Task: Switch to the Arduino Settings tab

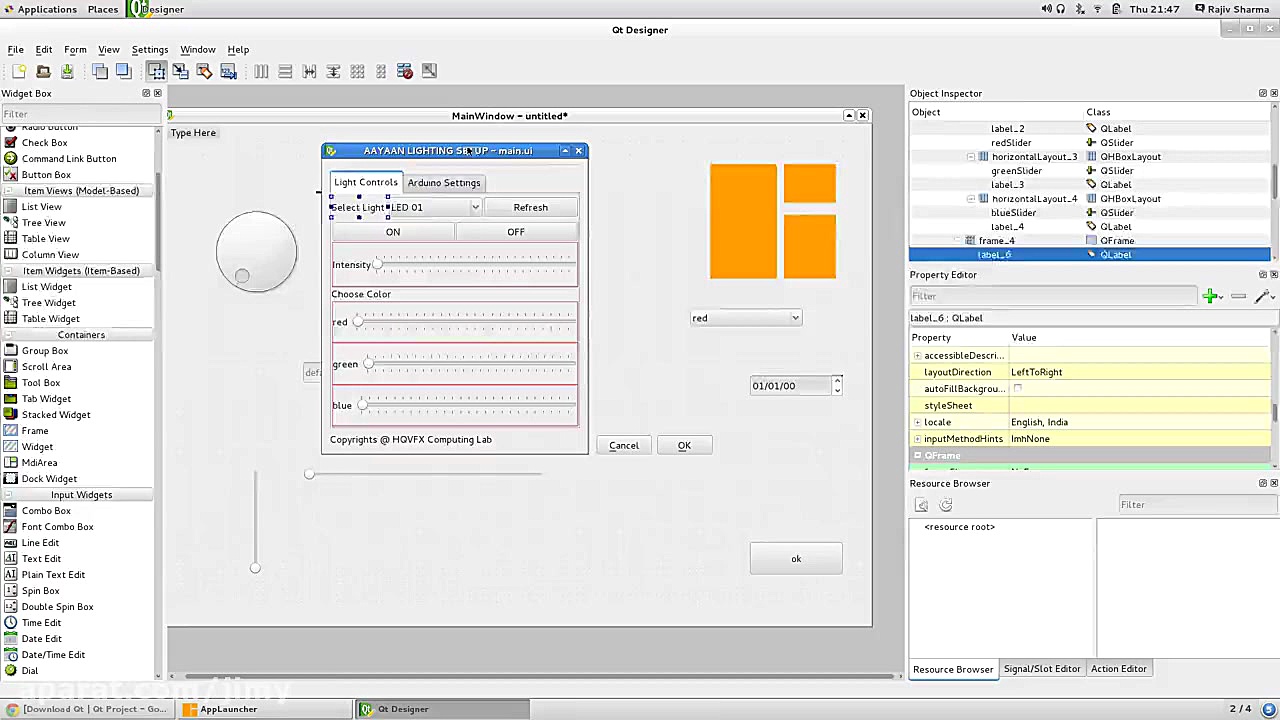Action: [443, 182]
